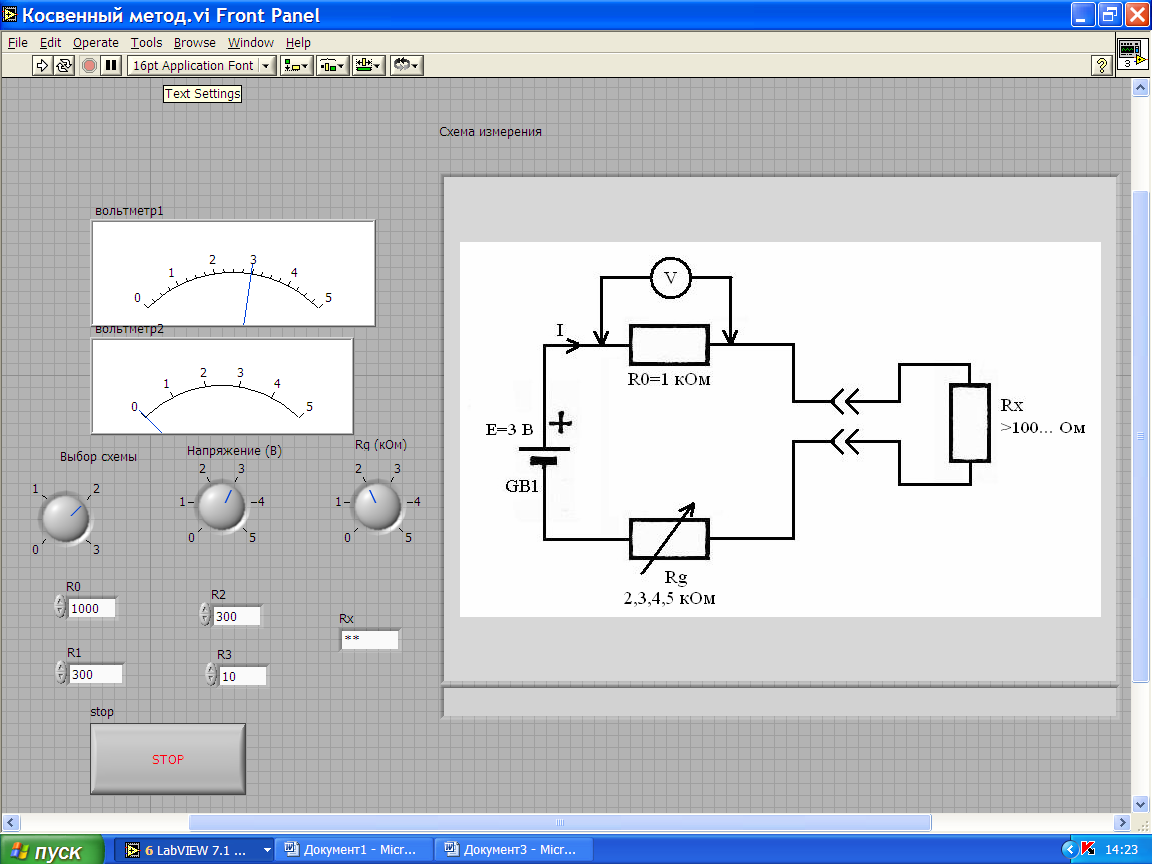1152x864 pixels.
Task: Open the Browse menu
Action: [195, 43]
